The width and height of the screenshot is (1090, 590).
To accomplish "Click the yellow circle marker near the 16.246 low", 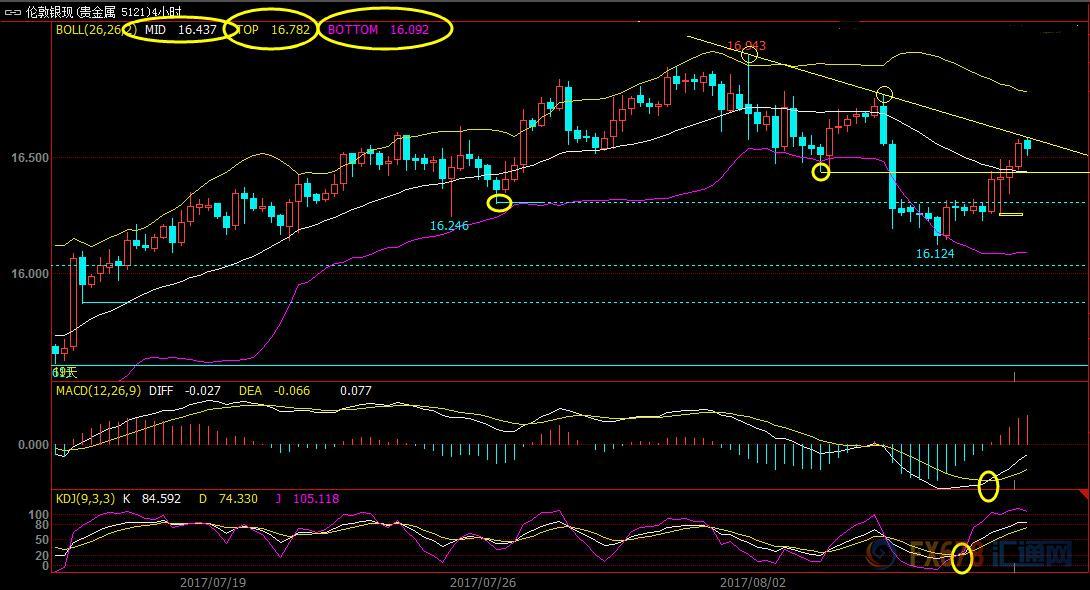I will (x=499, y=203).
